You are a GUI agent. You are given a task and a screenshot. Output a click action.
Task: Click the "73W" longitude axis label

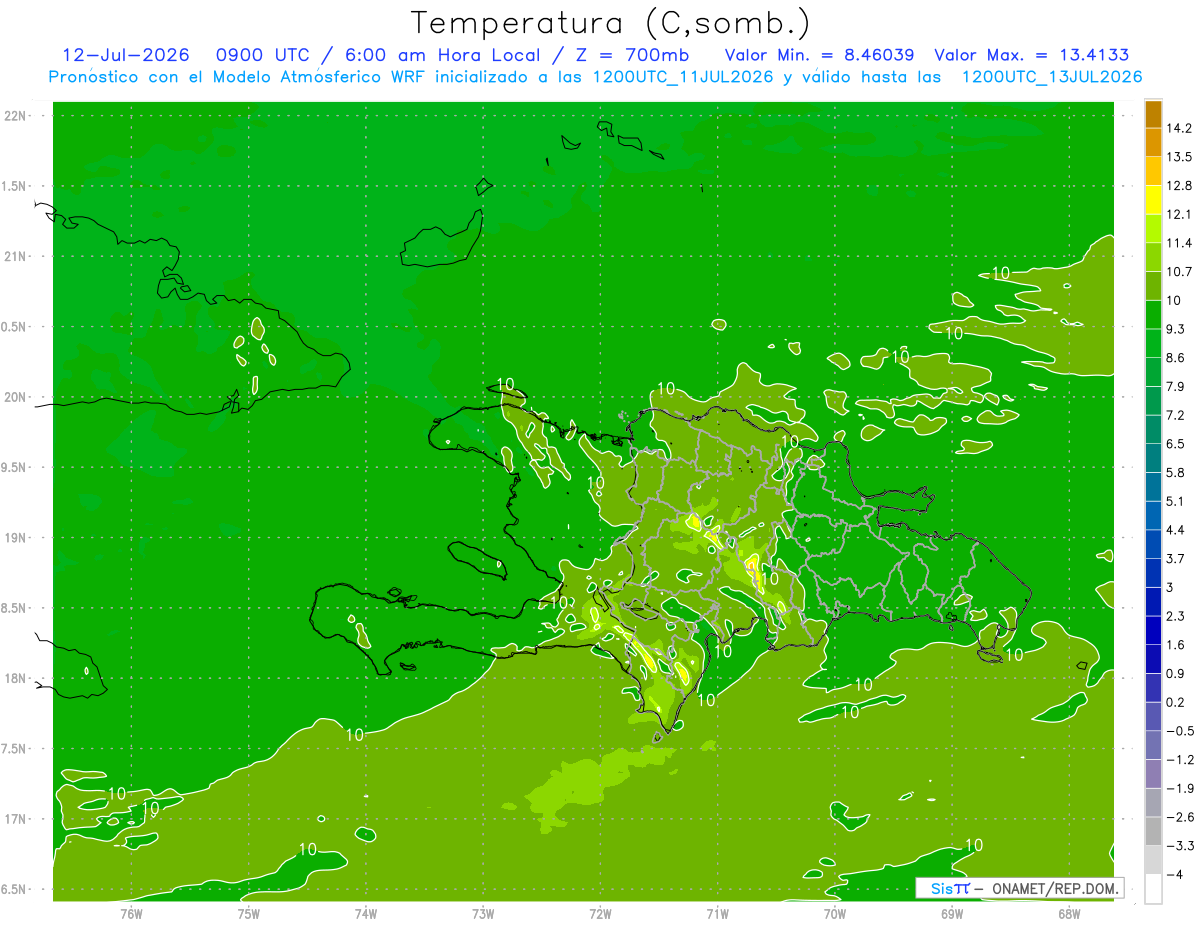point(483,914)
